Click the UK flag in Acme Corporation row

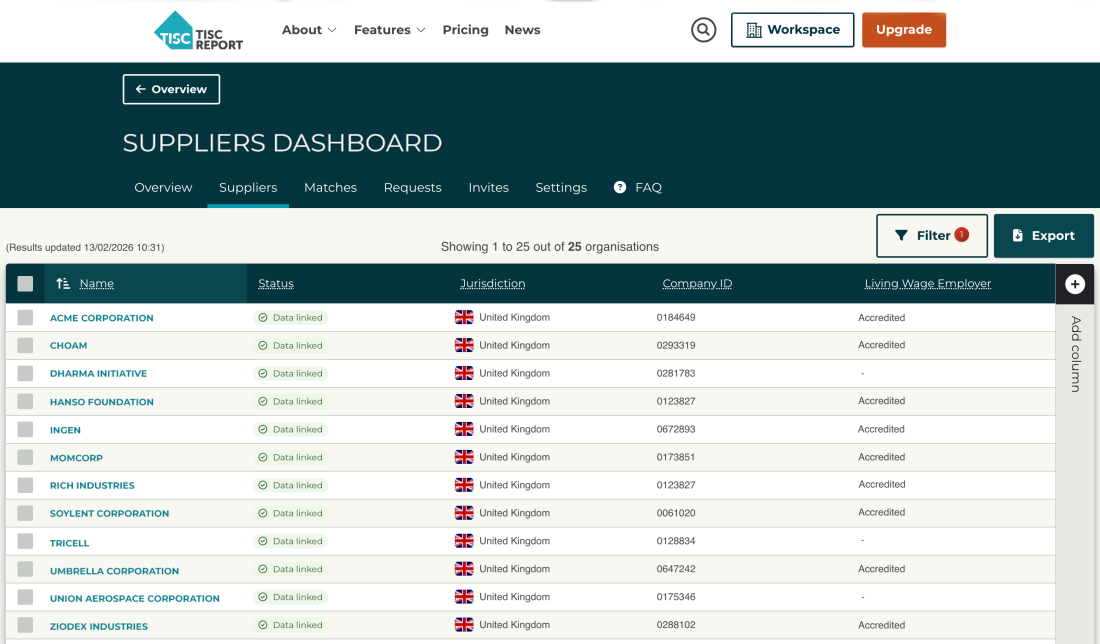[x=464, y=318]
